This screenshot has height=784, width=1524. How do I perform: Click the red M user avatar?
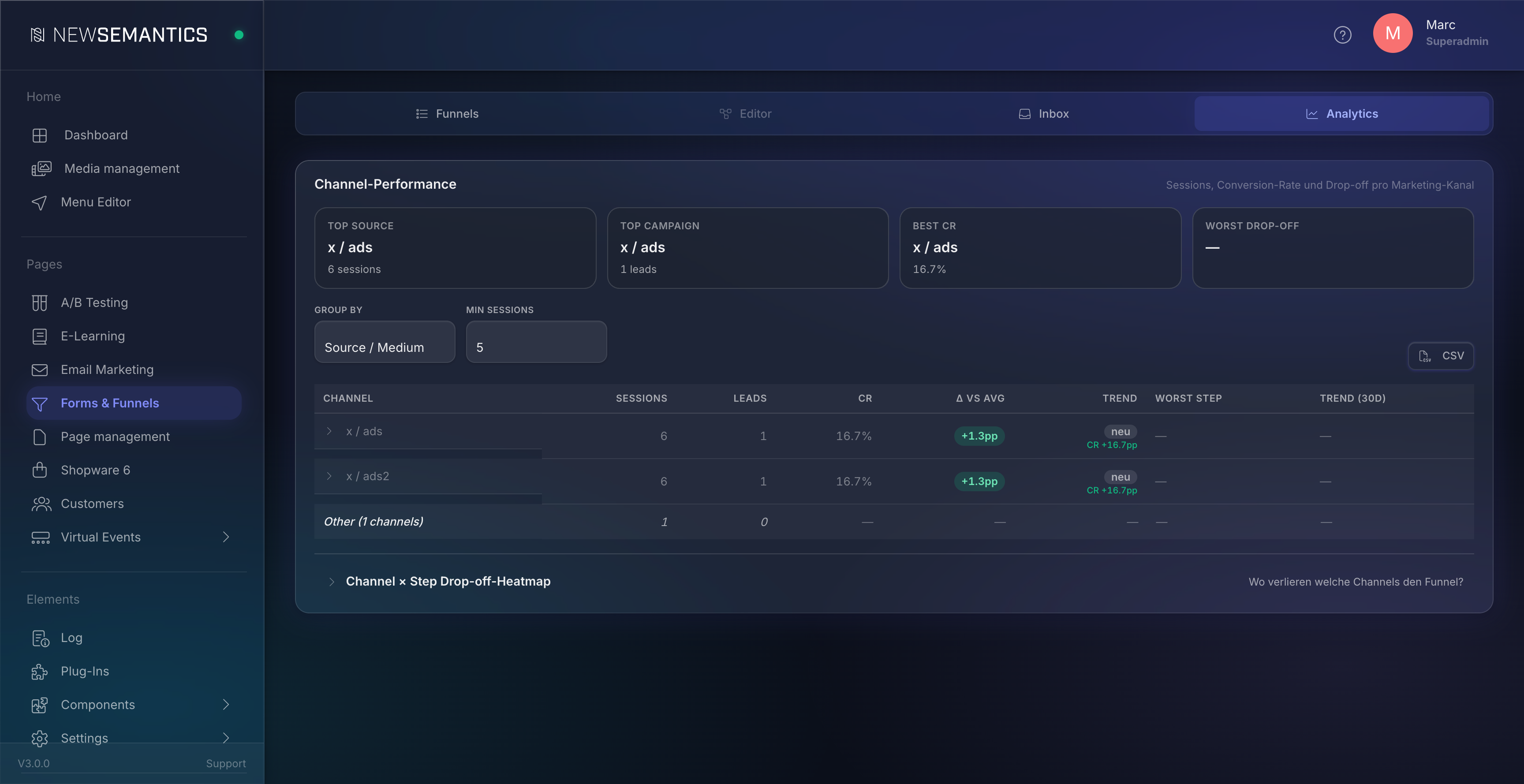coord(1393,33)
